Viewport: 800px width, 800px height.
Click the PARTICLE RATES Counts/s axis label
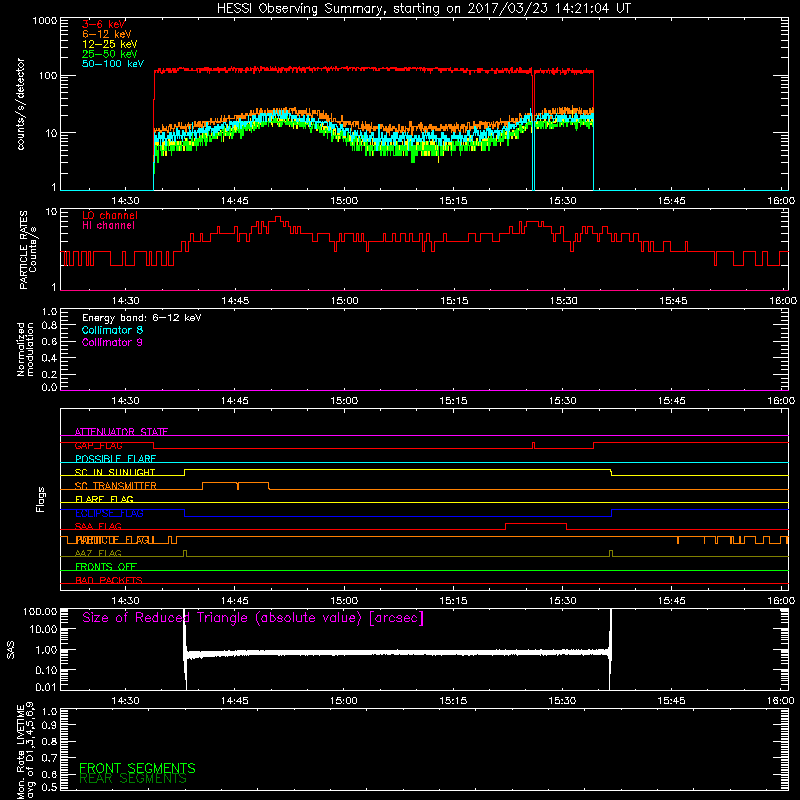(28, 250)
